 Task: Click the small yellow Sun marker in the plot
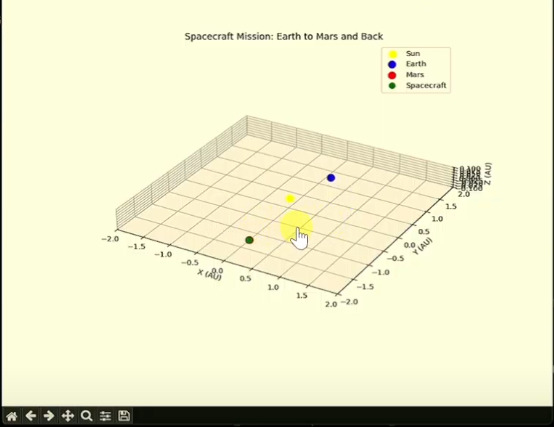coord(290,198)
